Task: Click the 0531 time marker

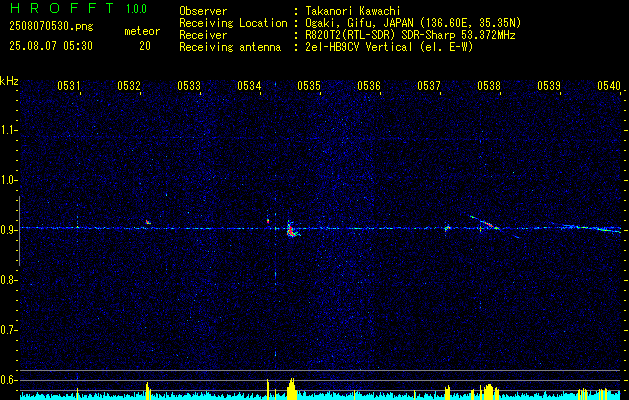Action: click(69, 85)
